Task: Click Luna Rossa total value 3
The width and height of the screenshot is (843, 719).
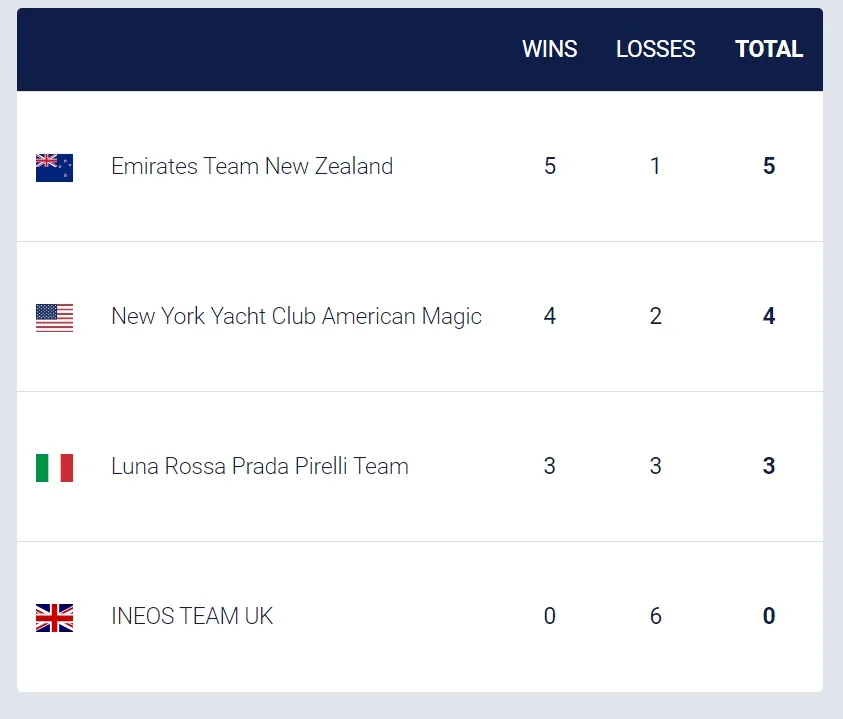Action: click(x=769, y=466)
